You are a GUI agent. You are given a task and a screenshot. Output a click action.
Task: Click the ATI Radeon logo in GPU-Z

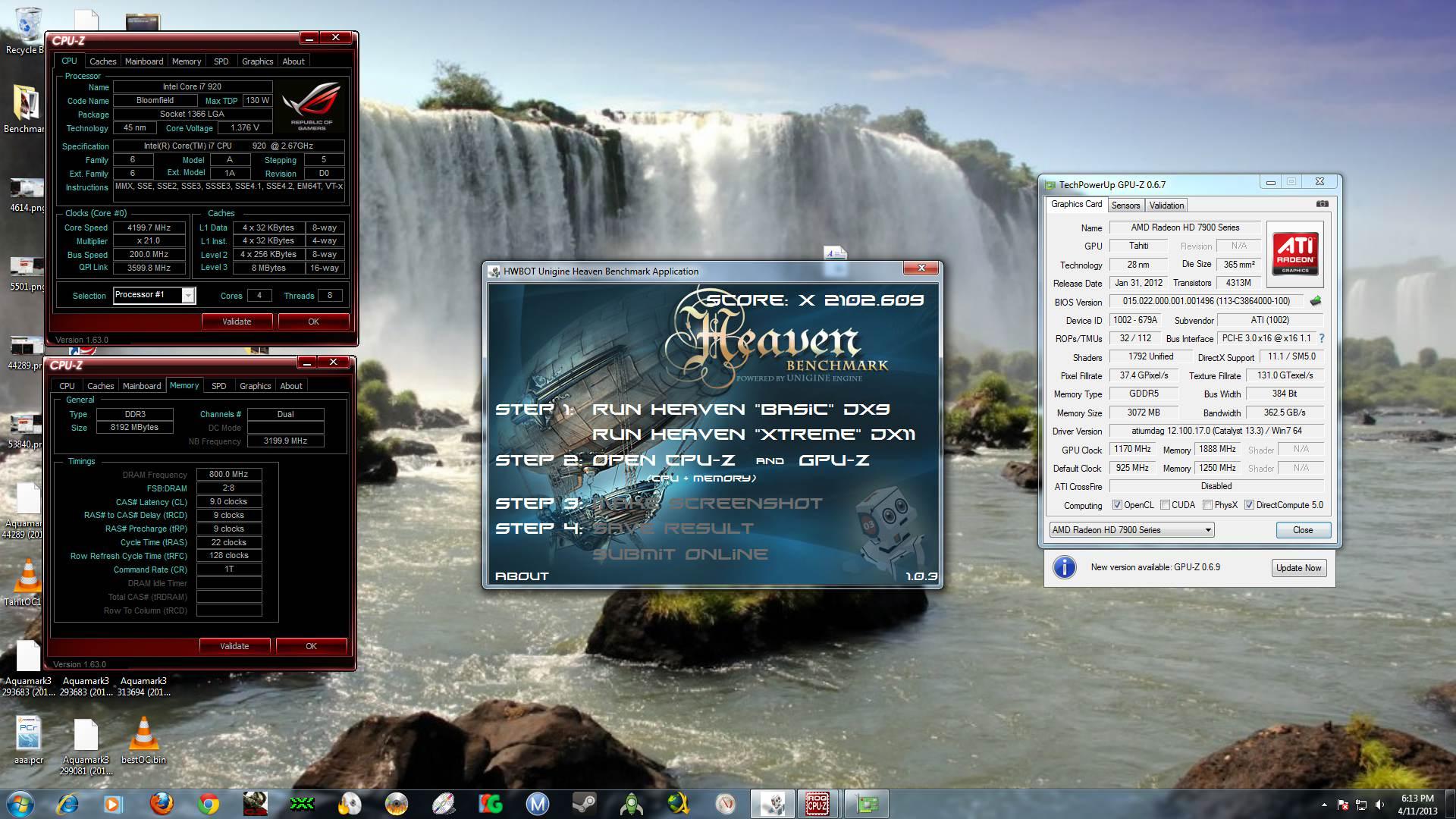point(1295,253)
